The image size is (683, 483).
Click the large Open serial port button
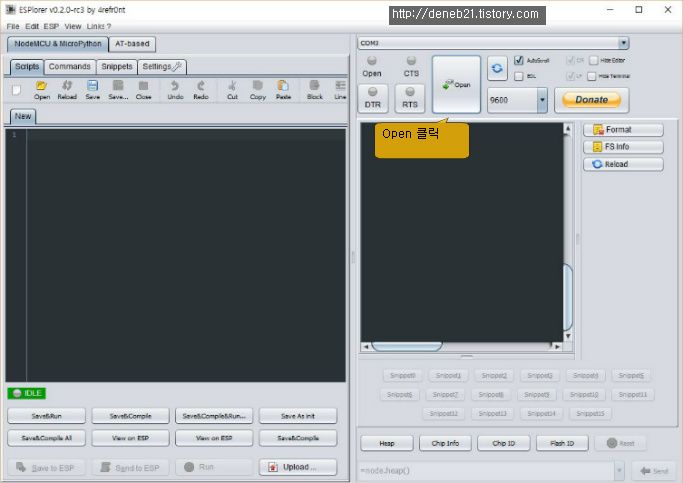(x=456, y=84)
